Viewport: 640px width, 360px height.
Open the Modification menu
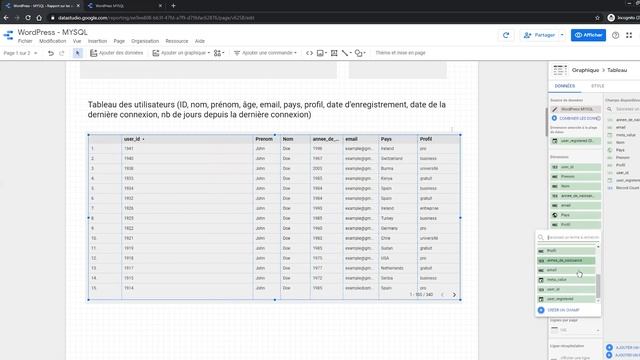pyautogui.click(x=52, y=41)
